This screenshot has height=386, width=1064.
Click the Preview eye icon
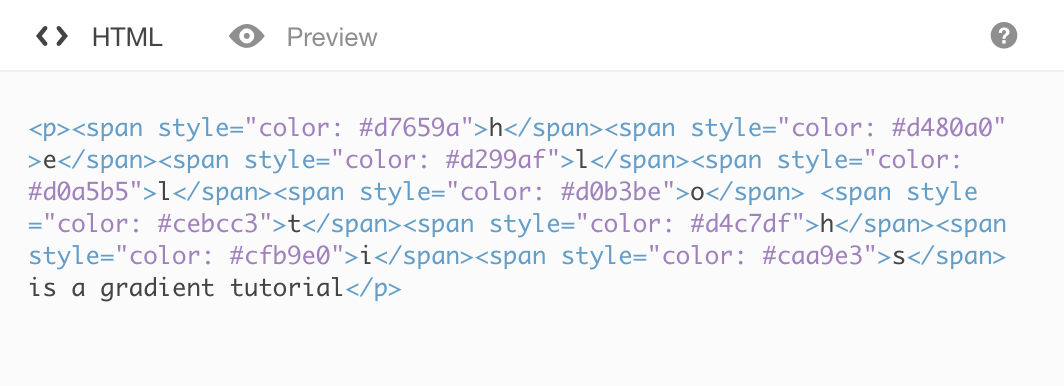tap(246, 36)
